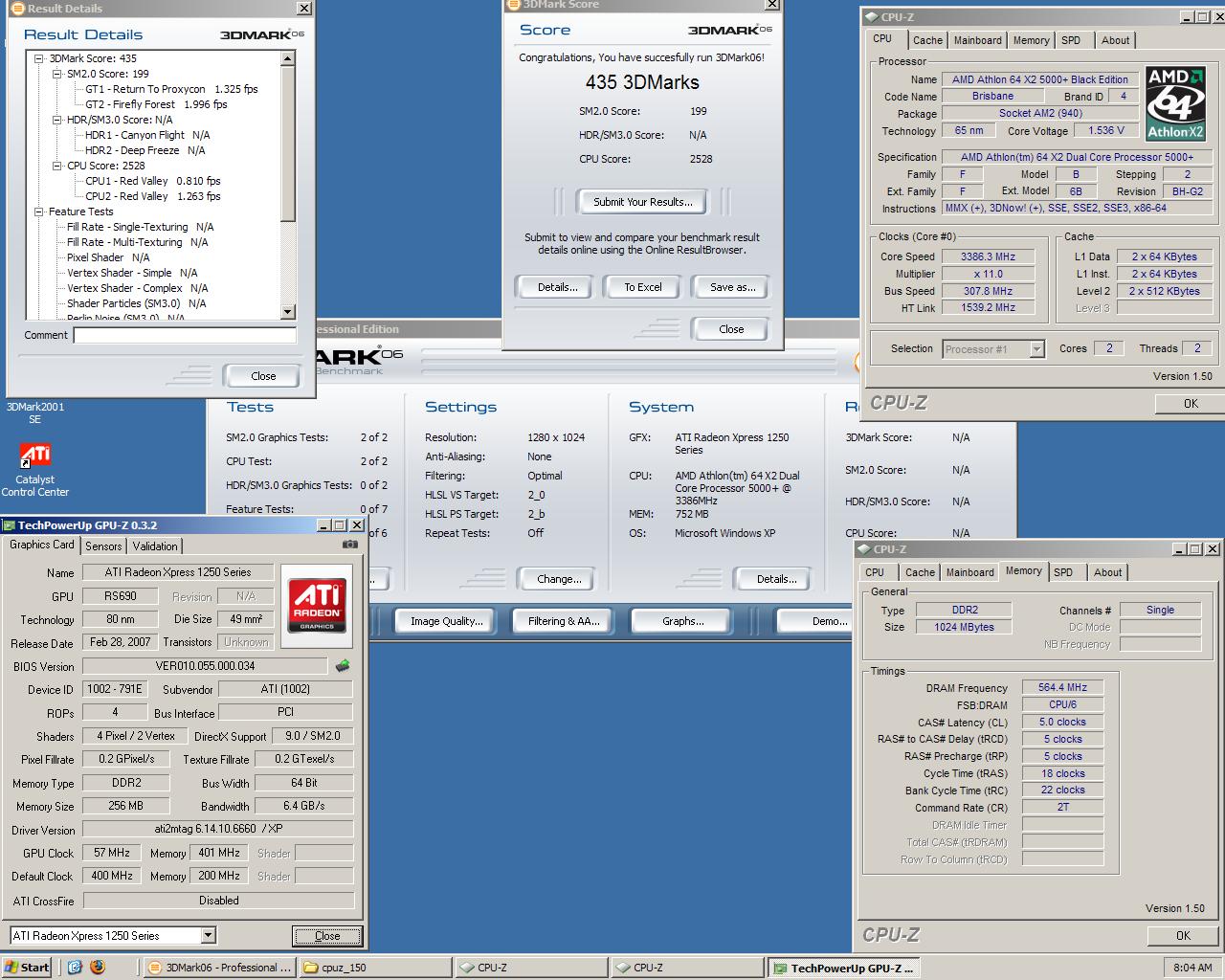Click OK in the bottom CPU-Z Memory window
The image size is (1225, 980).
(x=1183, y=935)
